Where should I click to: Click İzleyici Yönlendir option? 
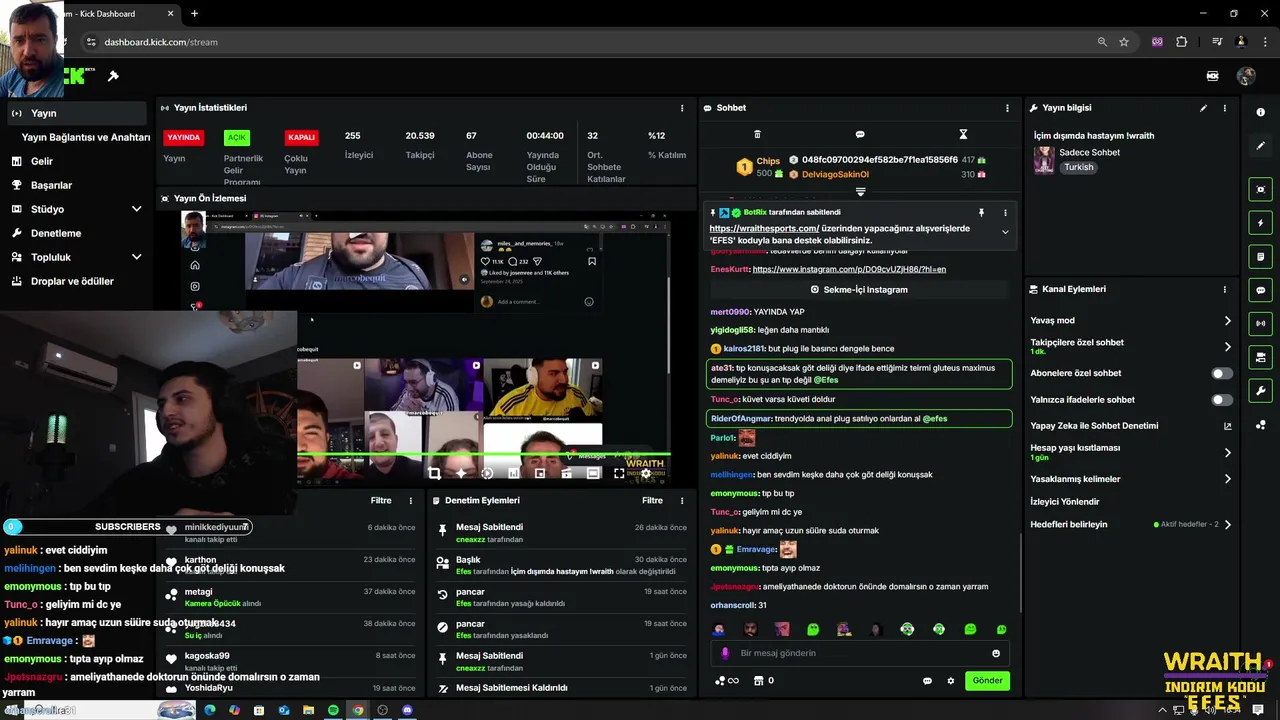click(1065, 502)
